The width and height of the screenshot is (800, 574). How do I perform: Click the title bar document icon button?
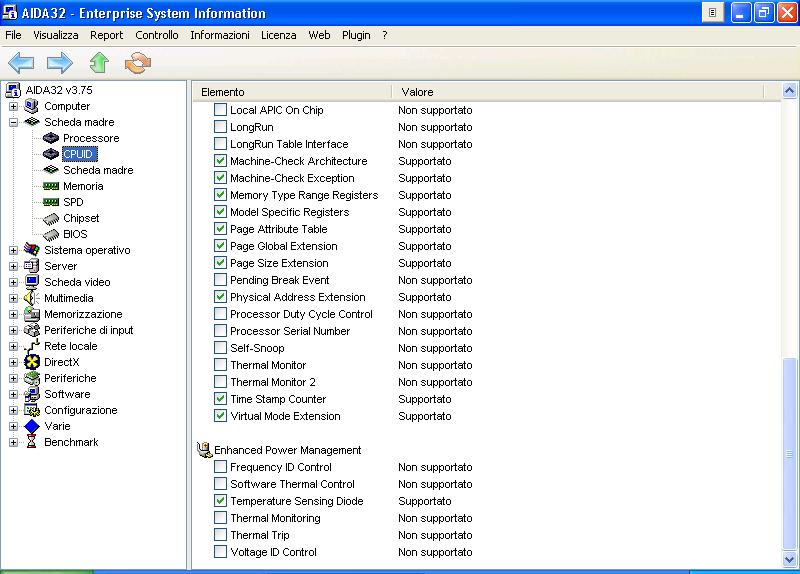point(713,13)
